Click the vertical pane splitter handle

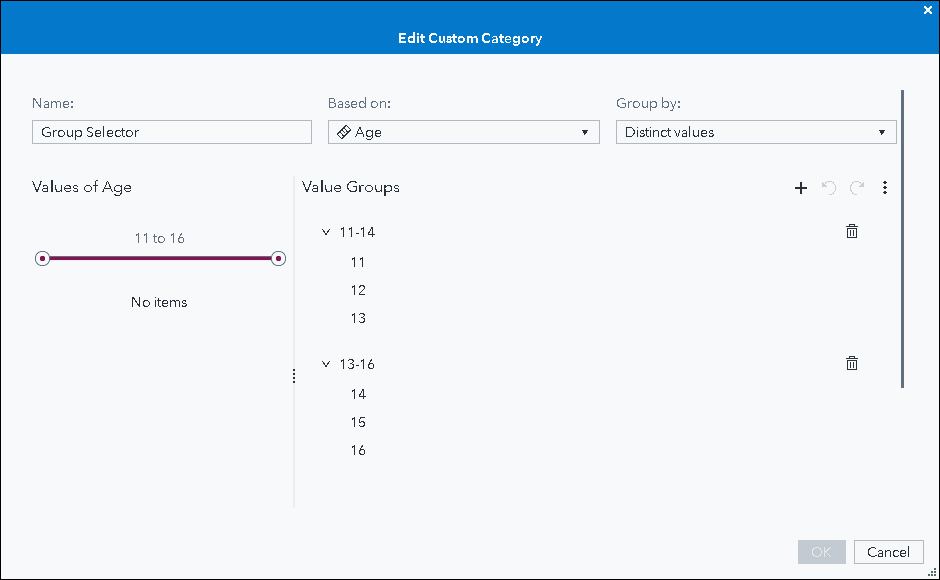click(294, 376)
